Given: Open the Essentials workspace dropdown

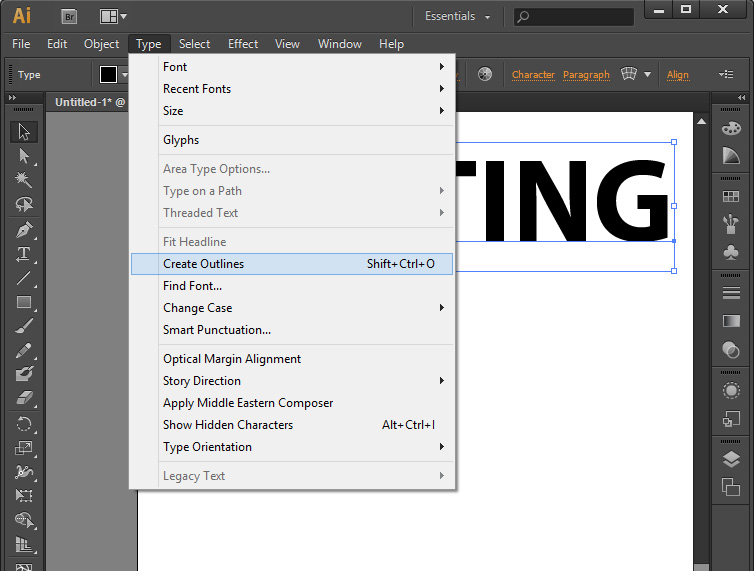Looking at the screenshot, I should coord(458,17).
